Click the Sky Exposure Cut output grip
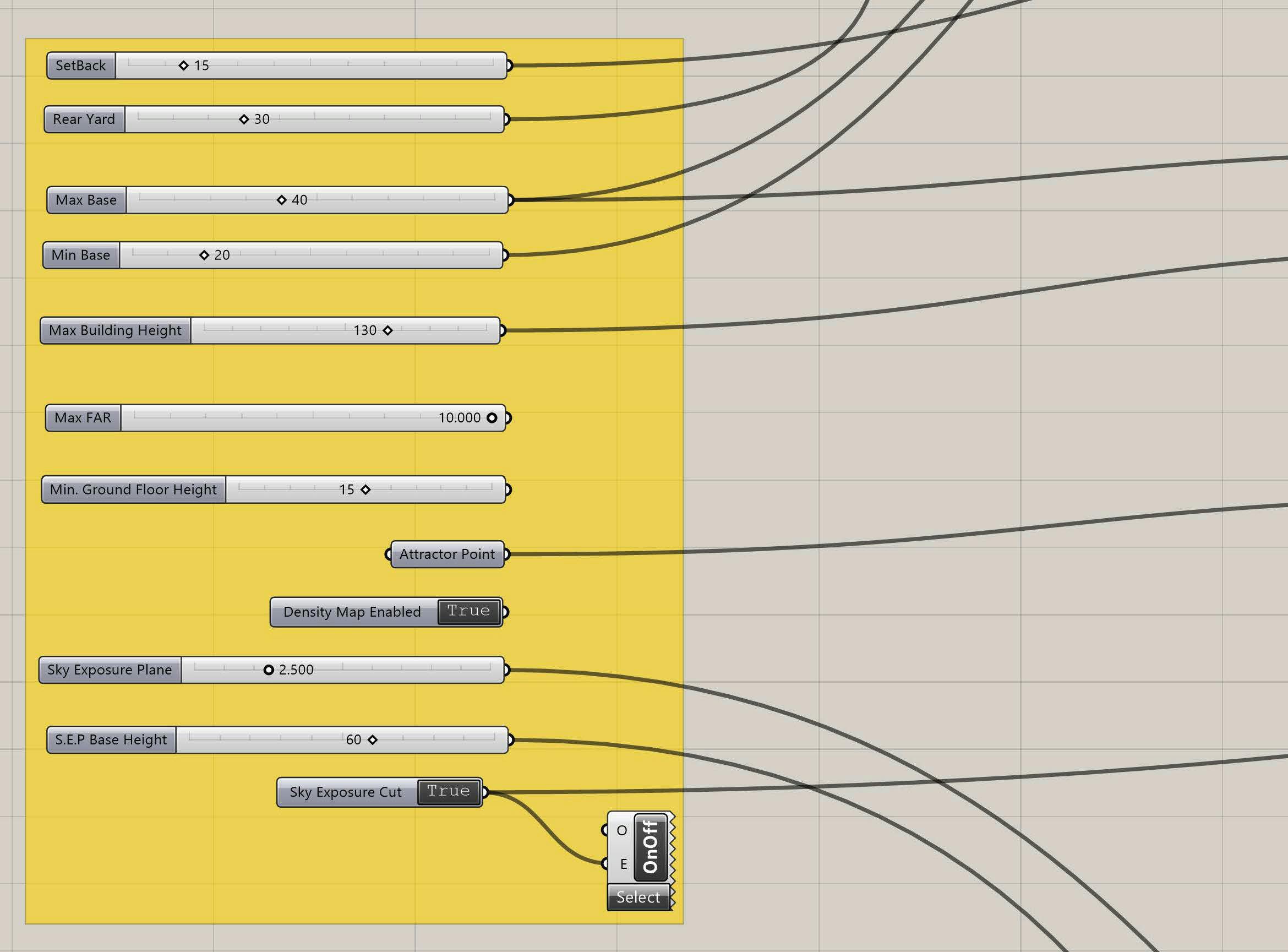 click(485, 792)
